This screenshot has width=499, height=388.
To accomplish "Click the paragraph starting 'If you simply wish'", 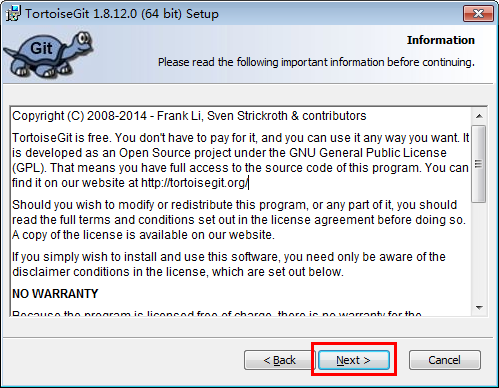I will [x=229, y=264].
